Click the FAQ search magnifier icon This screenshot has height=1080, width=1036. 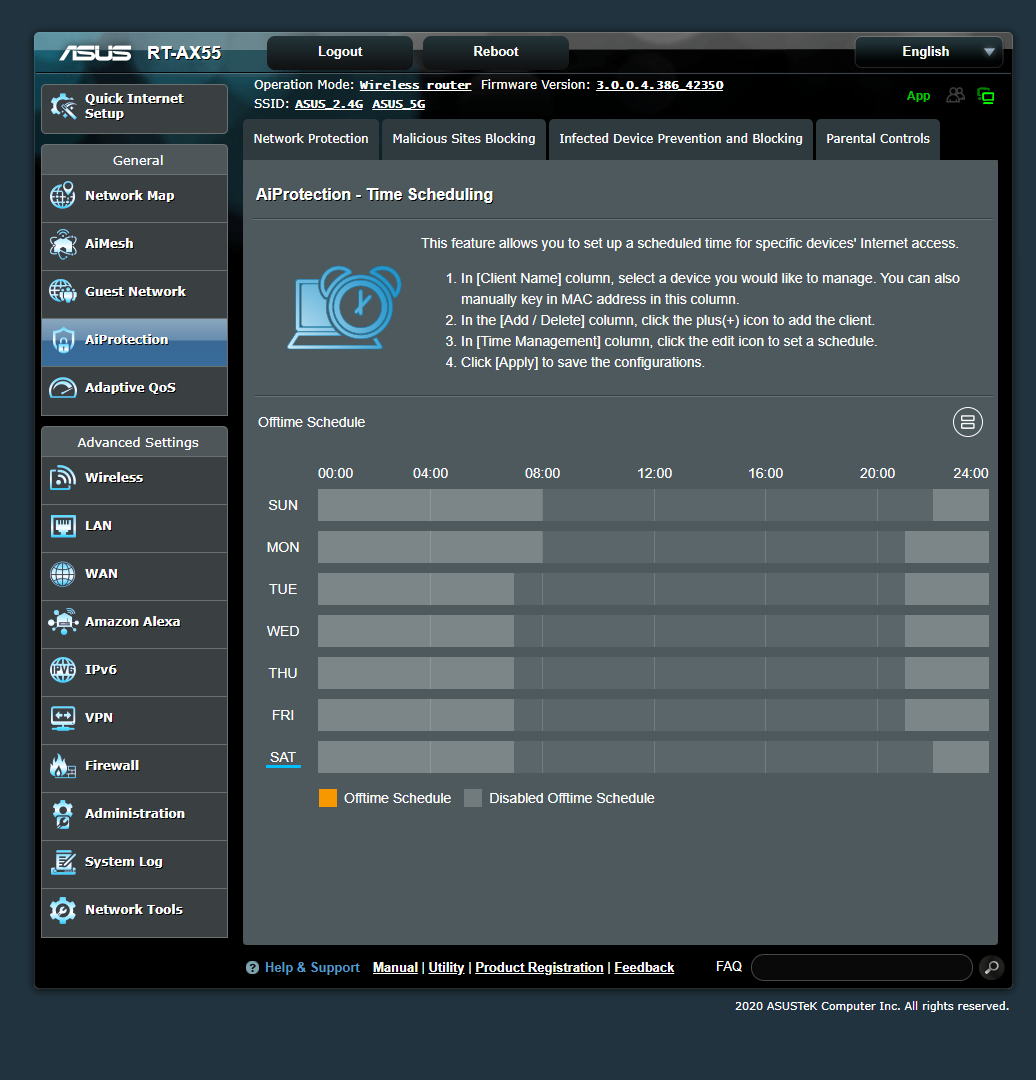click(x=991, y=967)
